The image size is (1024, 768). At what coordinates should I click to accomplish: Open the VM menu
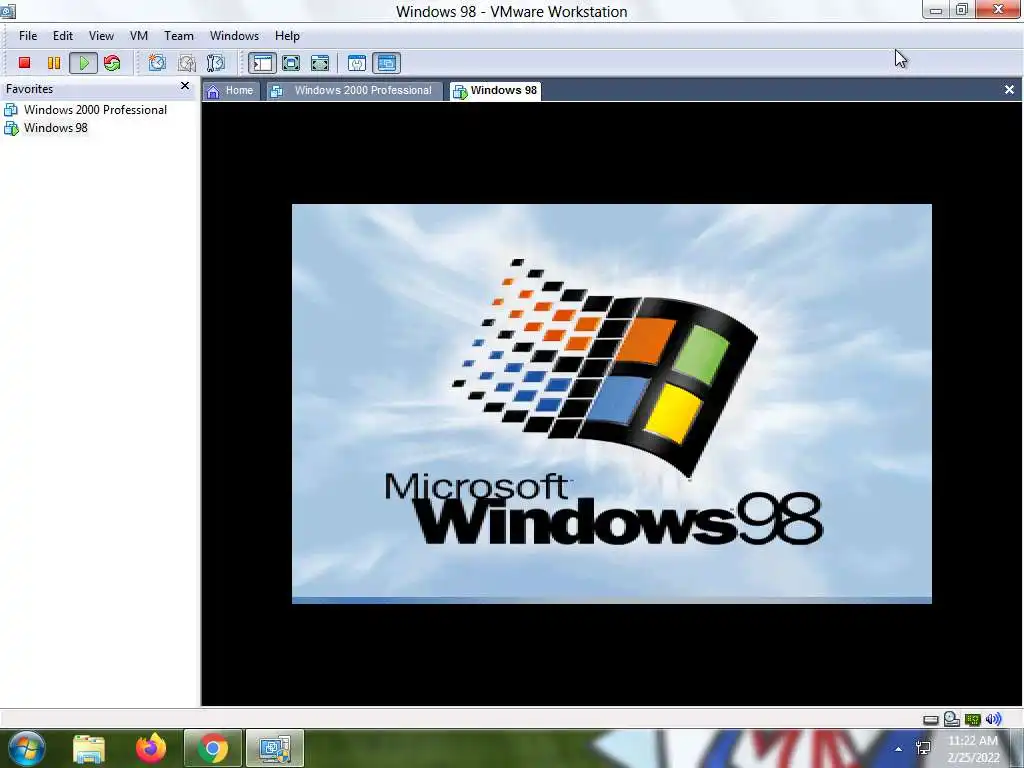[138, 36]
